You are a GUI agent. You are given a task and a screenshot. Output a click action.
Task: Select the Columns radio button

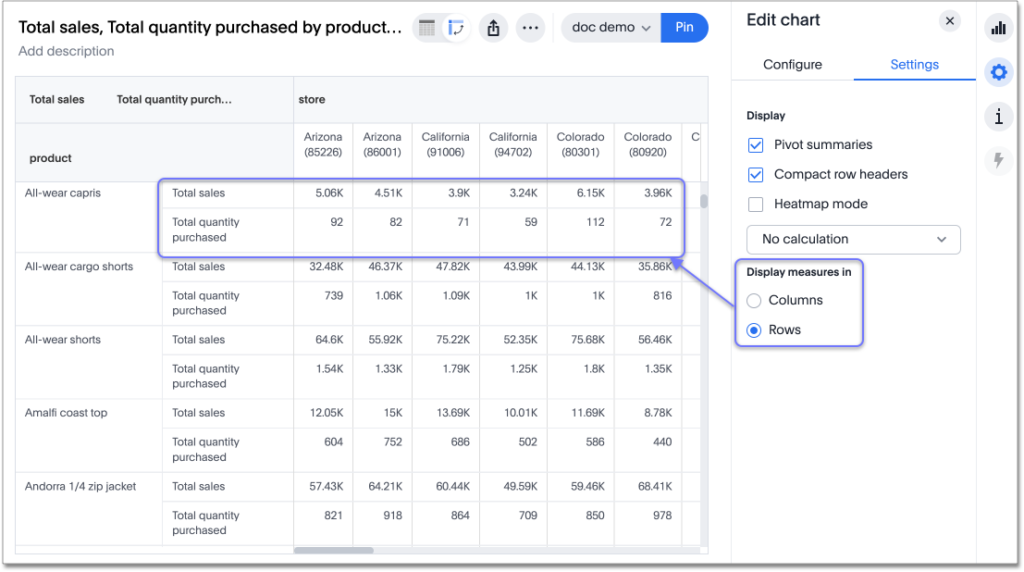tap(754, 300)
